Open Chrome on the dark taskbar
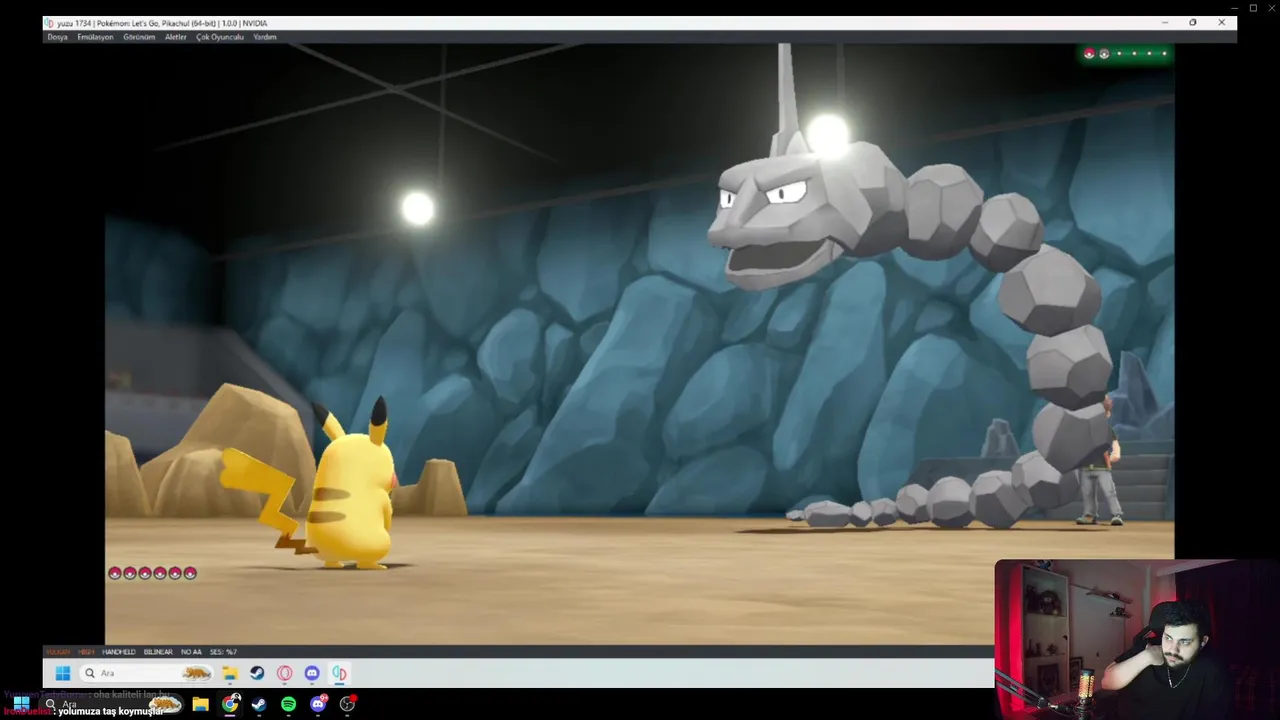 pos(230,704)
